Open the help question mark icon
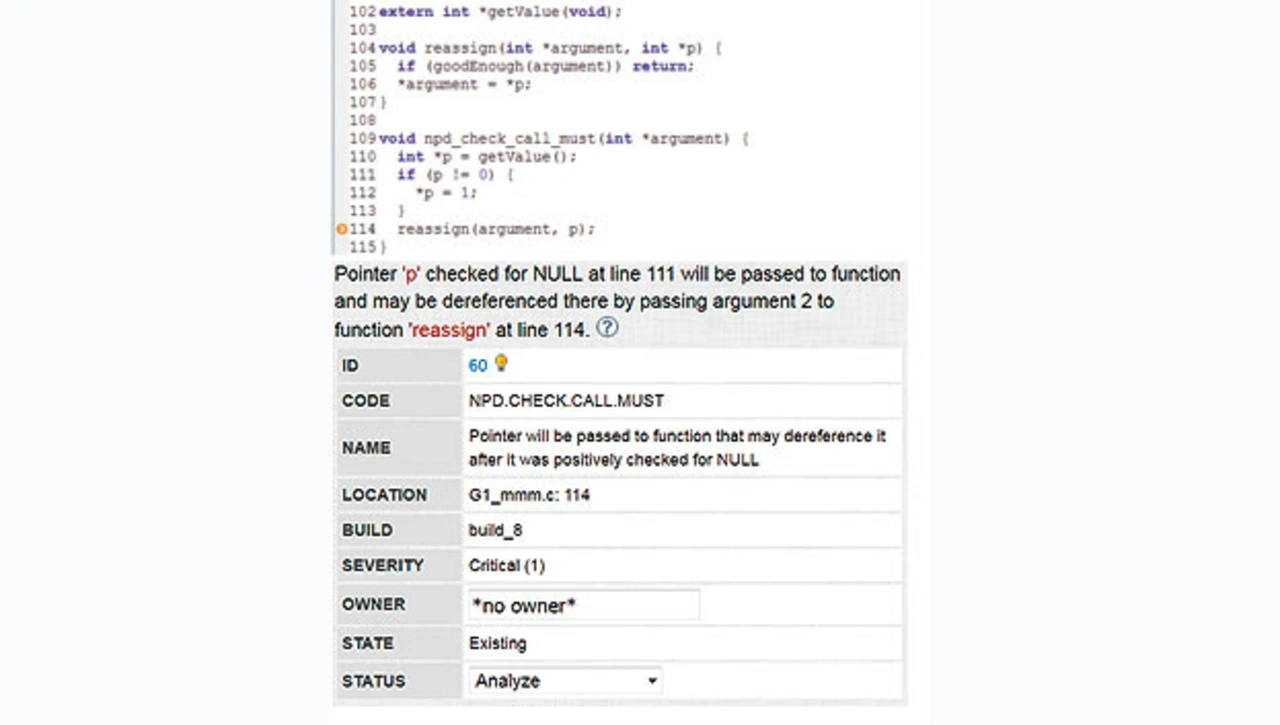Viewport: 1280px width, 725px height. [x=607, y=328]
